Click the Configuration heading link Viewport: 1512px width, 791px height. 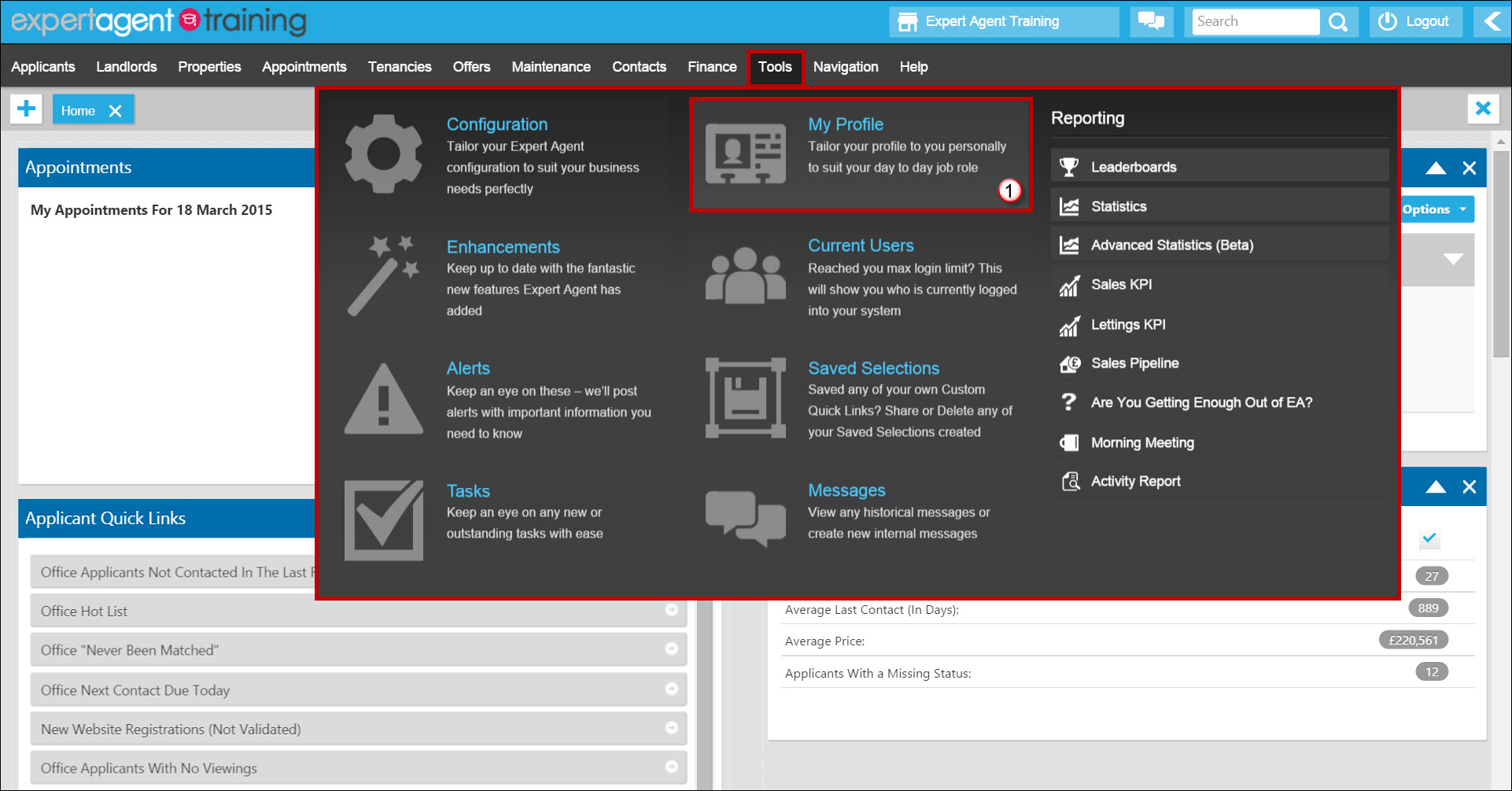(497, 124)
